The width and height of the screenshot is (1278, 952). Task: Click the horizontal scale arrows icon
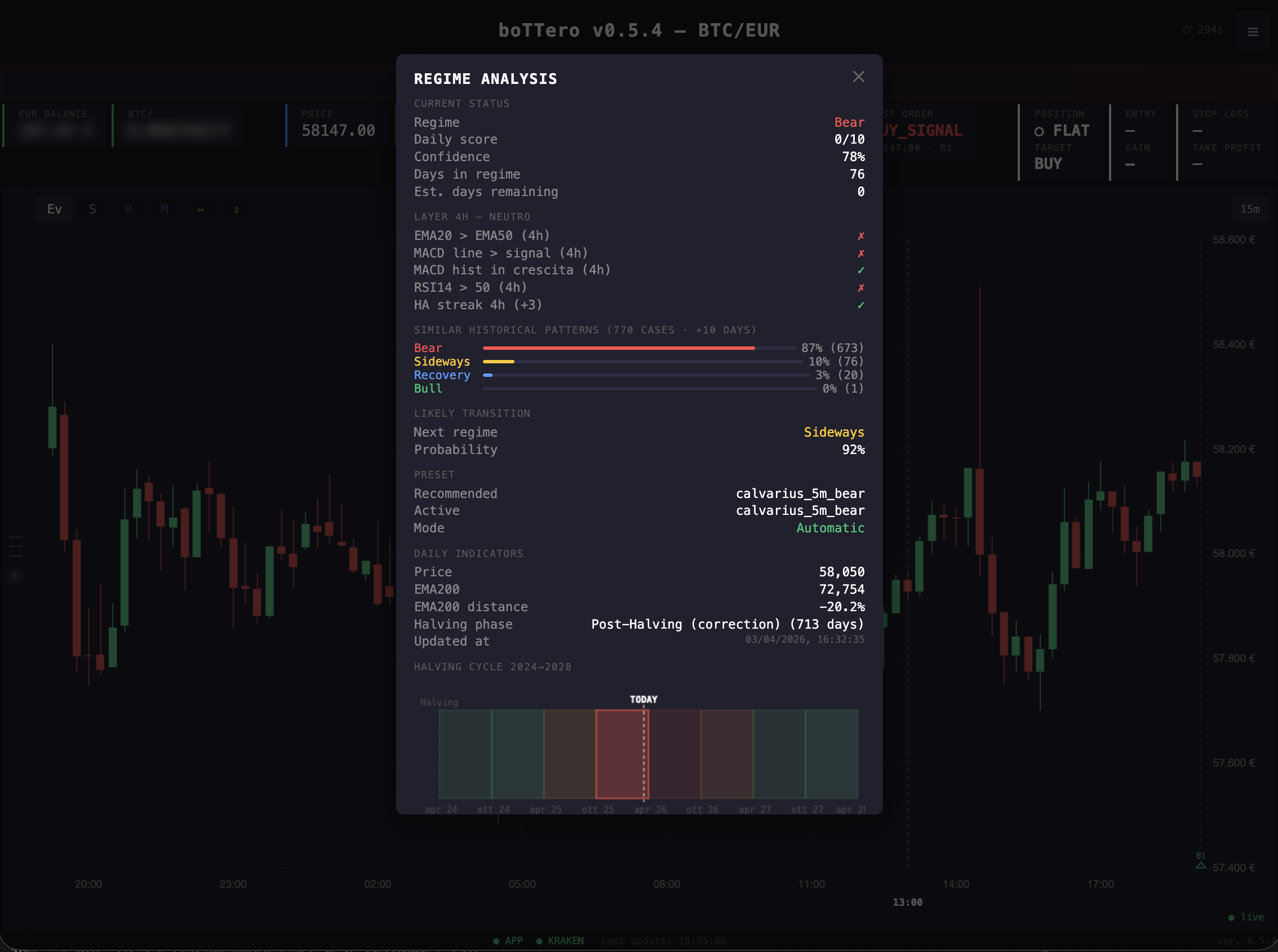[x=200, y=209]
